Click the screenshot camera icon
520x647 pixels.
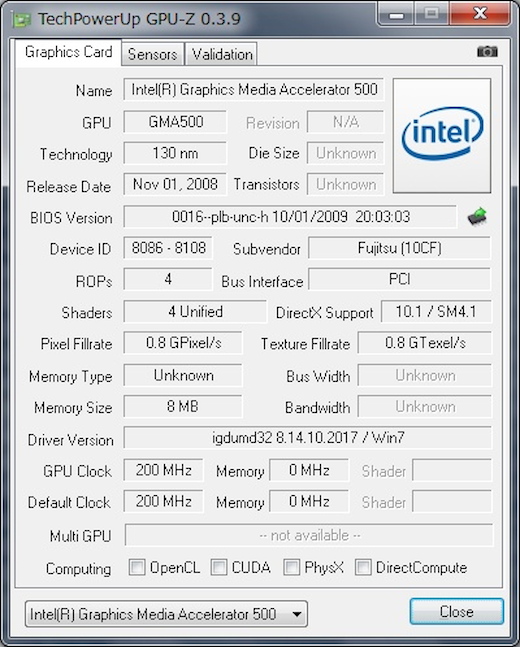coord(487,52)
